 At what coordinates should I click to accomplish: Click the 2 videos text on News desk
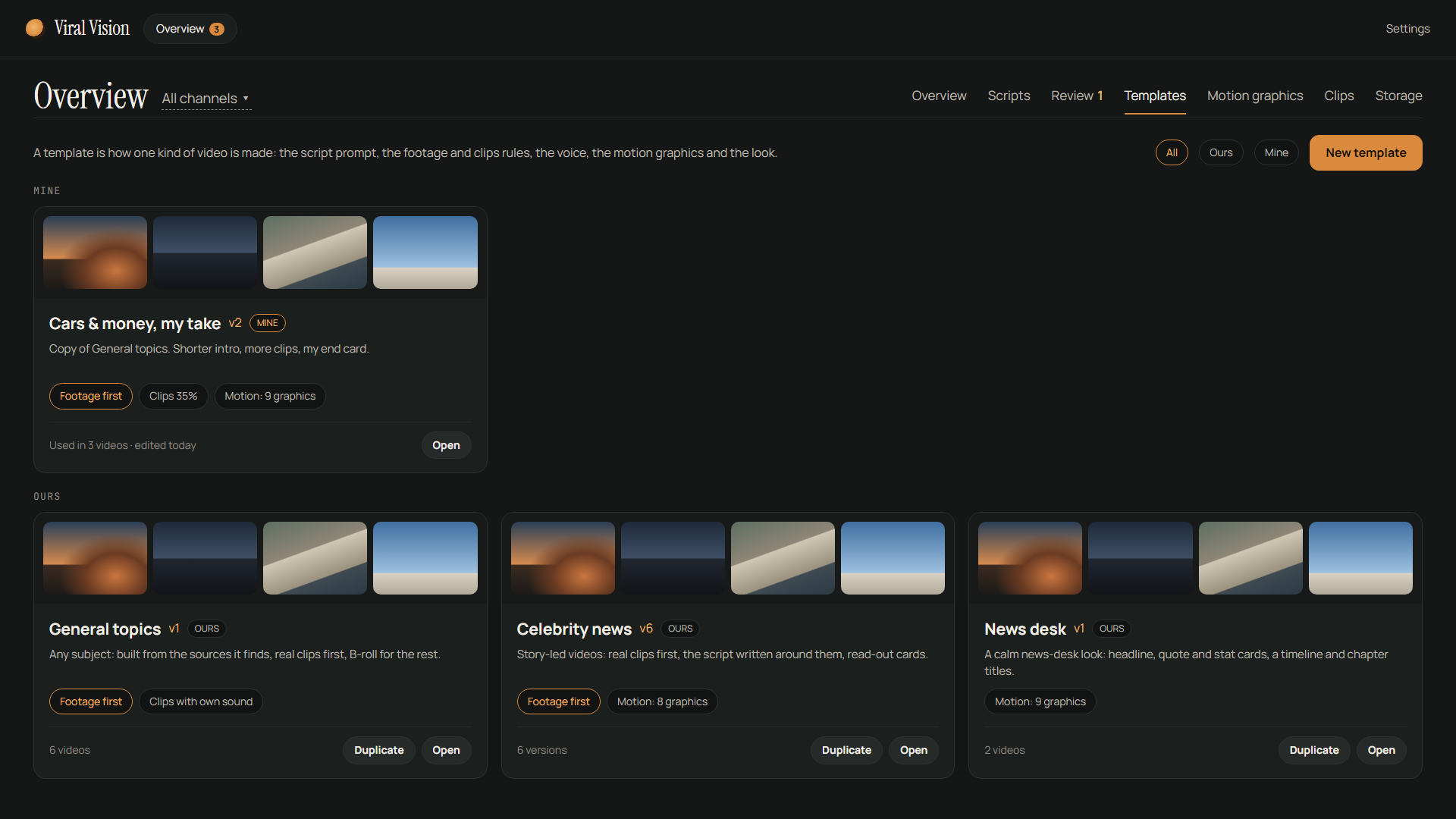tap(1004, 750)
